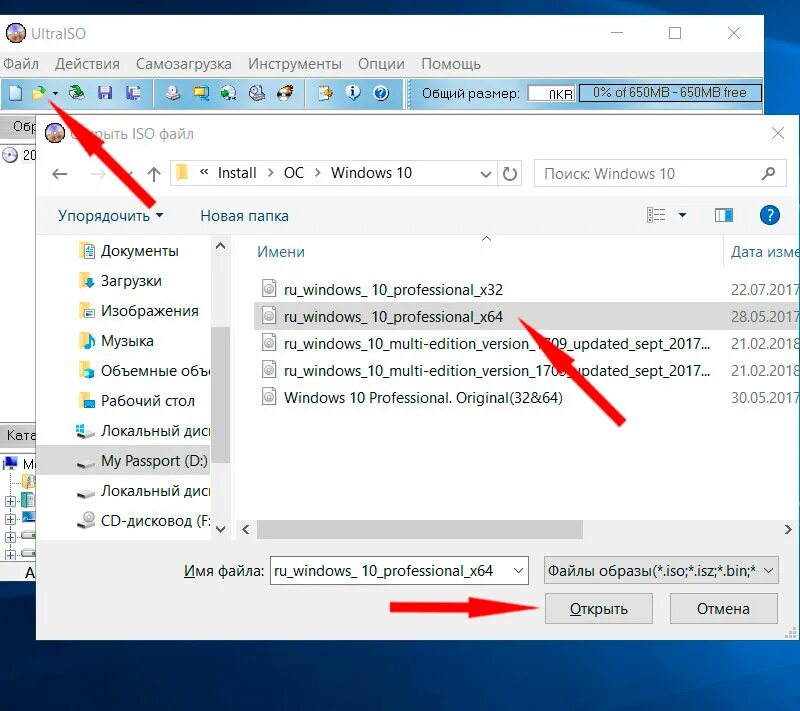
Task: Select Объемные объекты in navigation pane
Action: 144,371
